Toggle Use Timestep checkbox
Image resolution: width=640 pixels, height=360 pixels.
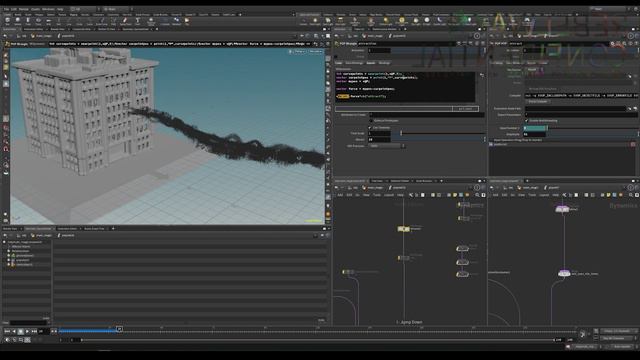[x=370, y=128]
